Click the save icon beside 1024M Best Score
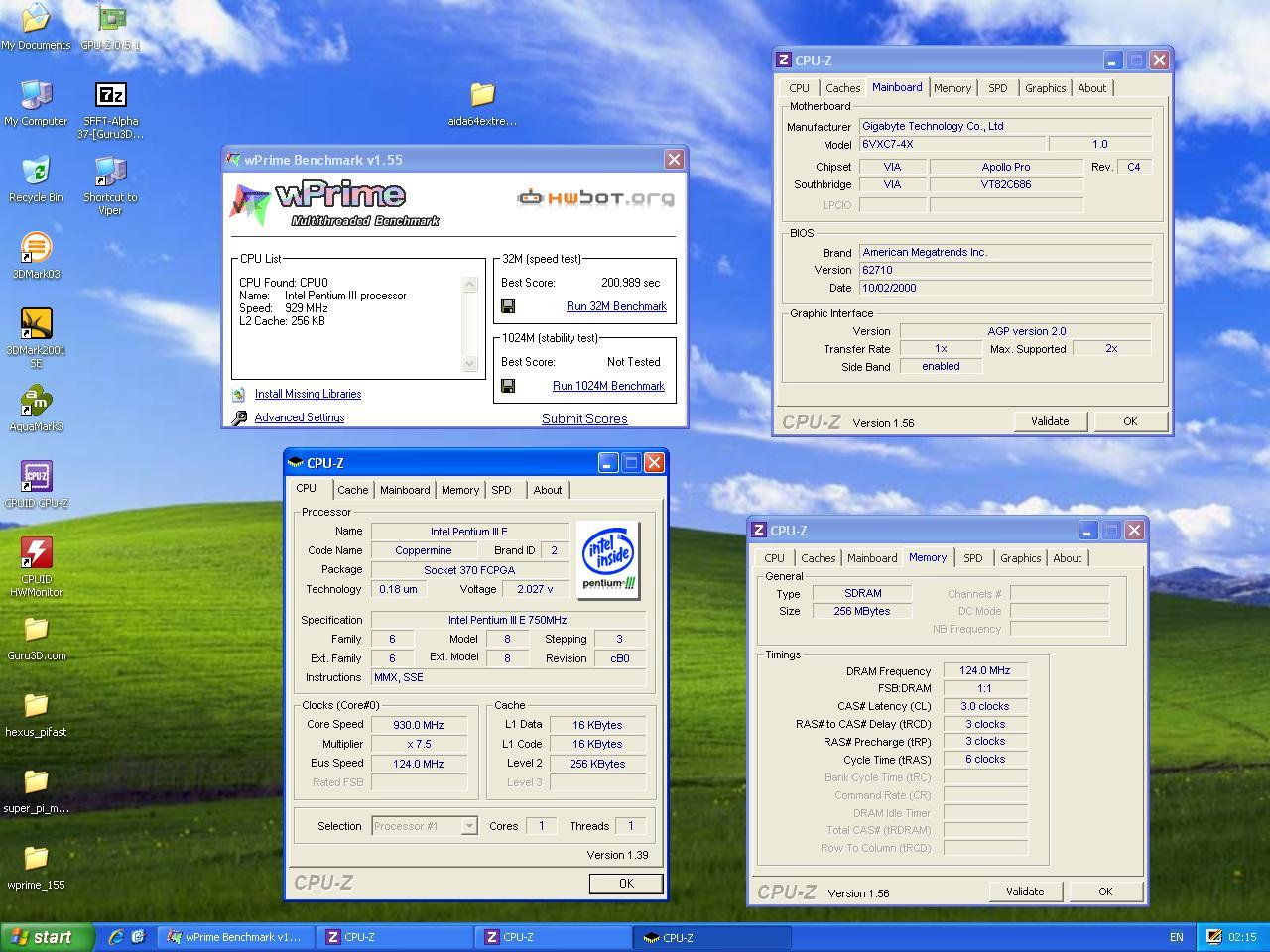The height and width of the screenshot is (952, 1270). coord(508,386)
